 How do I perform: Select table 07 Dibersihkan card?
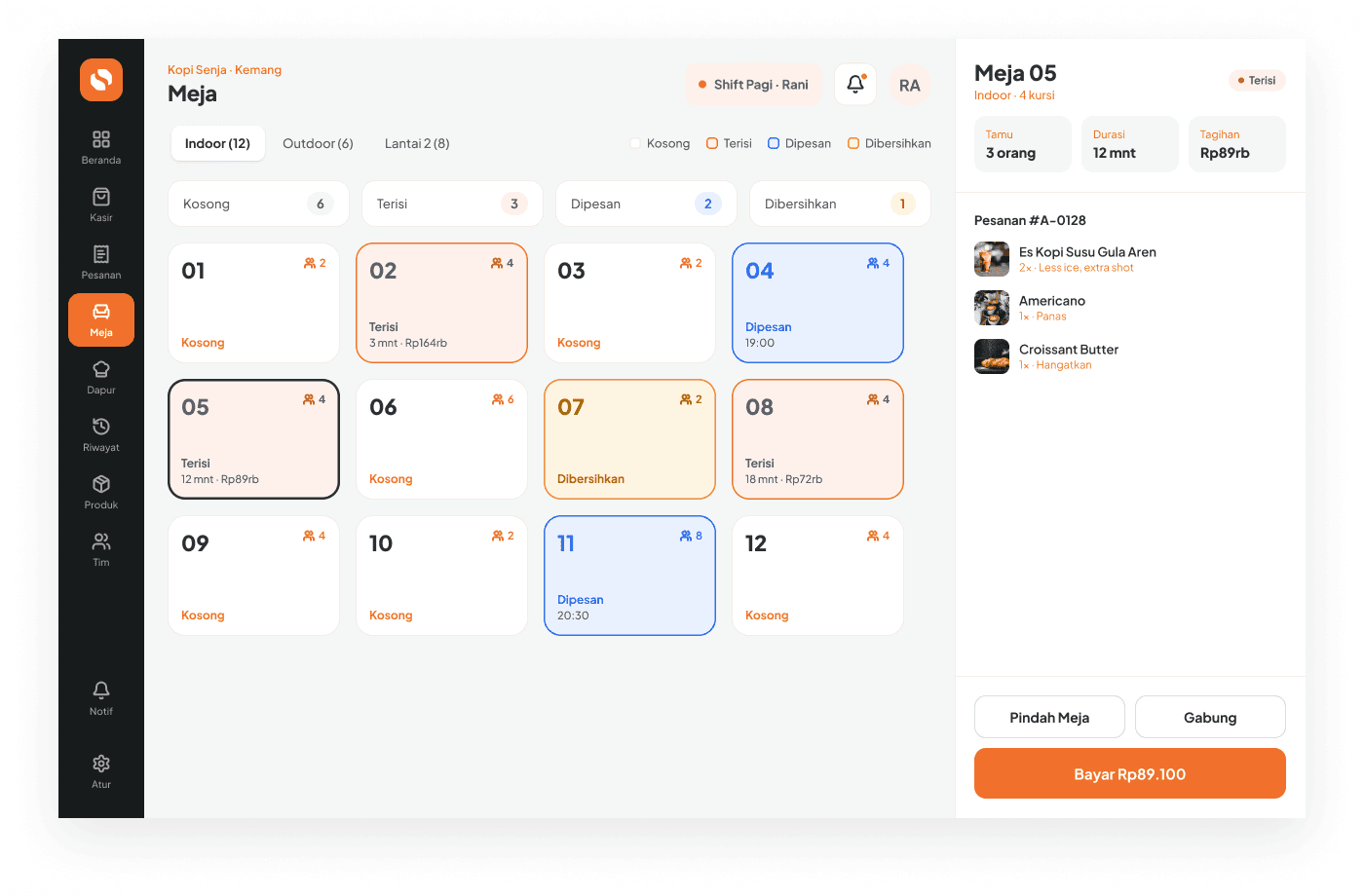[x=630, y=439]
